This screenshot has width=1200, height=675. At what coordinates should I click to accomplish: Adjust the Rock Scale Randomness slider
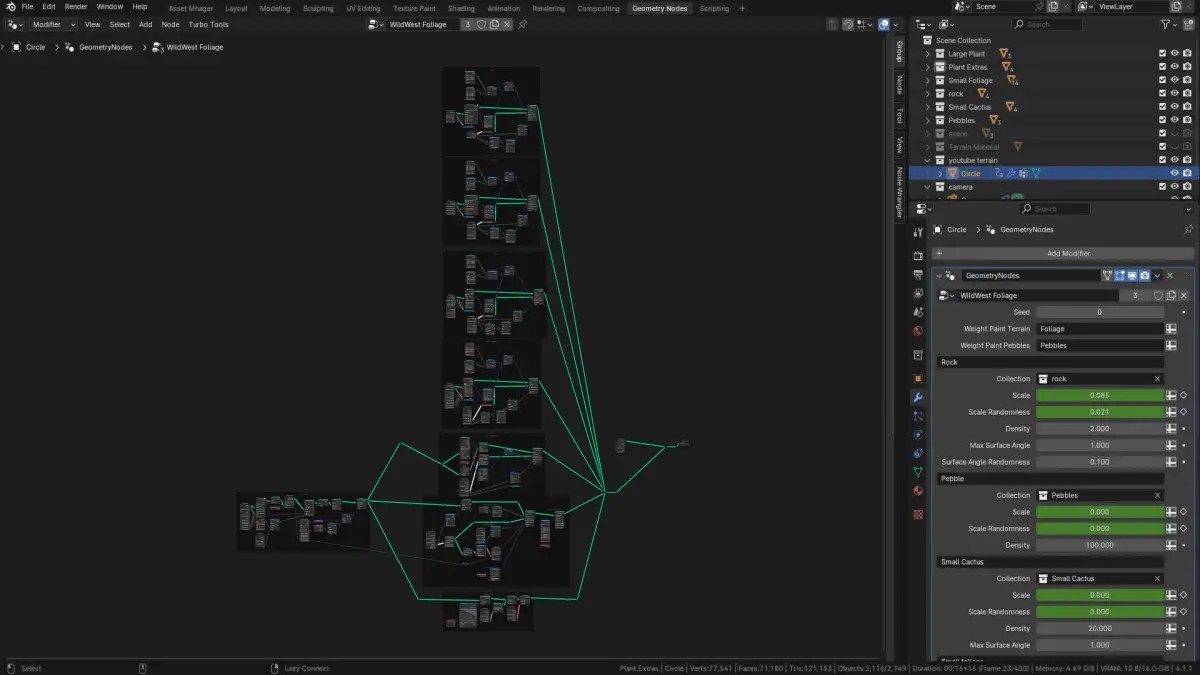[x=1100, y=412]
